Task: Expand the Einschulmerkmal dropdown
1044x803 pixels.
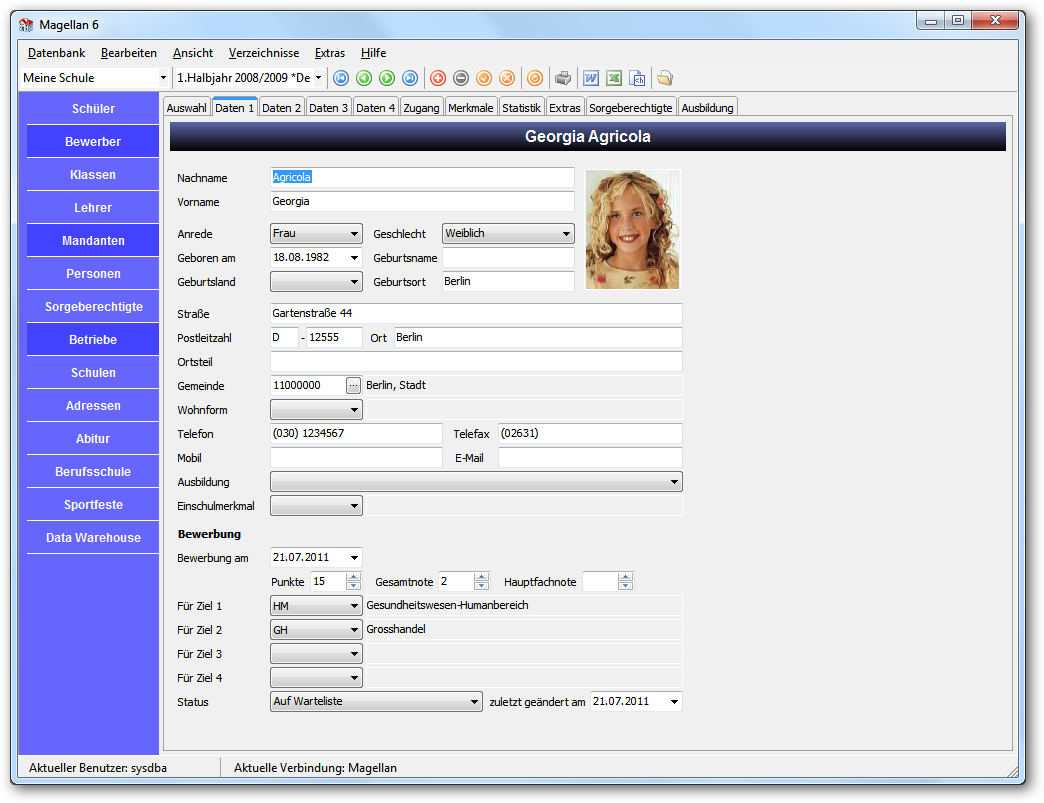Action: click(354, 505)
